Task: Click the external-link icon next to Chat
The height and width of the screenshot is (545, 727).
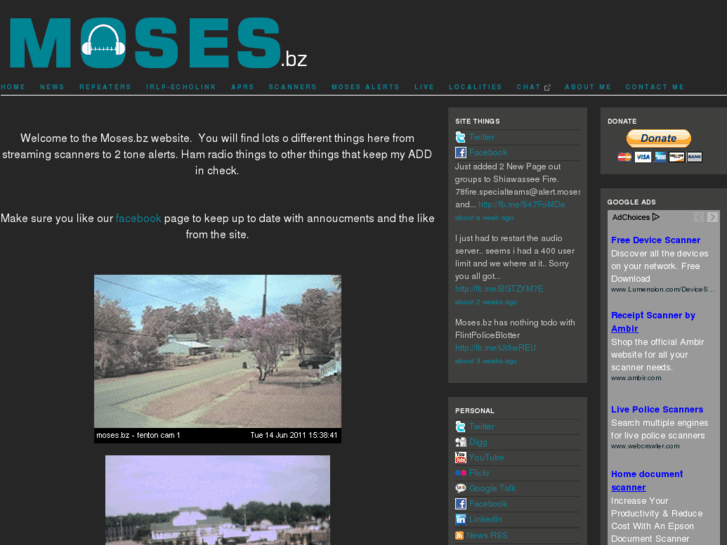Action: (x=547, y=87)
